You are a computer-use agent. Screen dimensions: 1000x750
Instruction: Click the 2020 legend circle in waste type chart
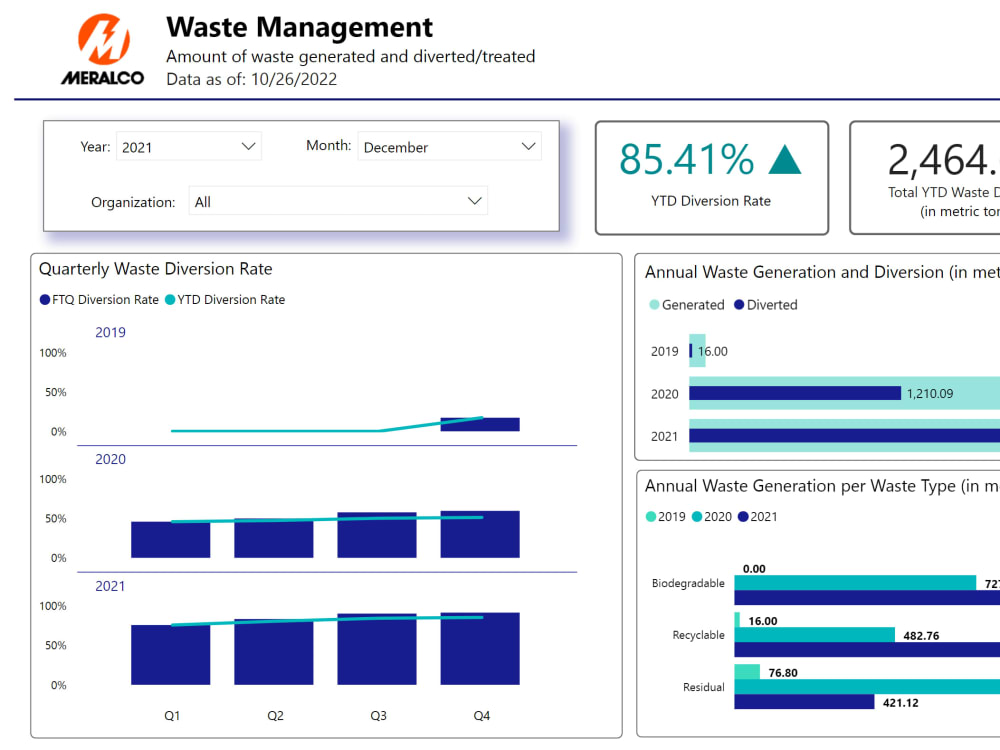coord(697,517)
